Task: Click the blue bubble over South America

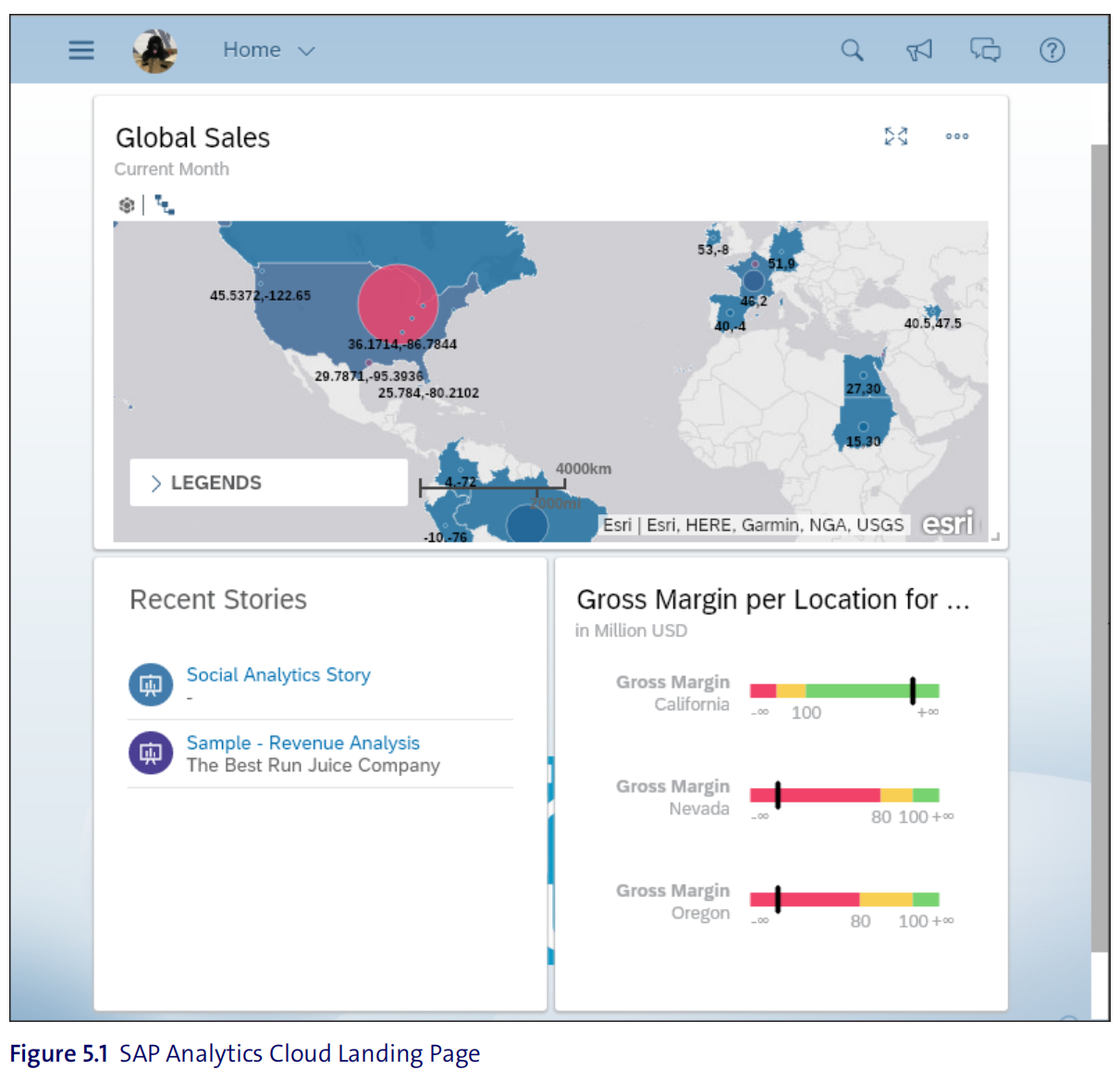Action: pyautogui.click(x=527, y=524)
